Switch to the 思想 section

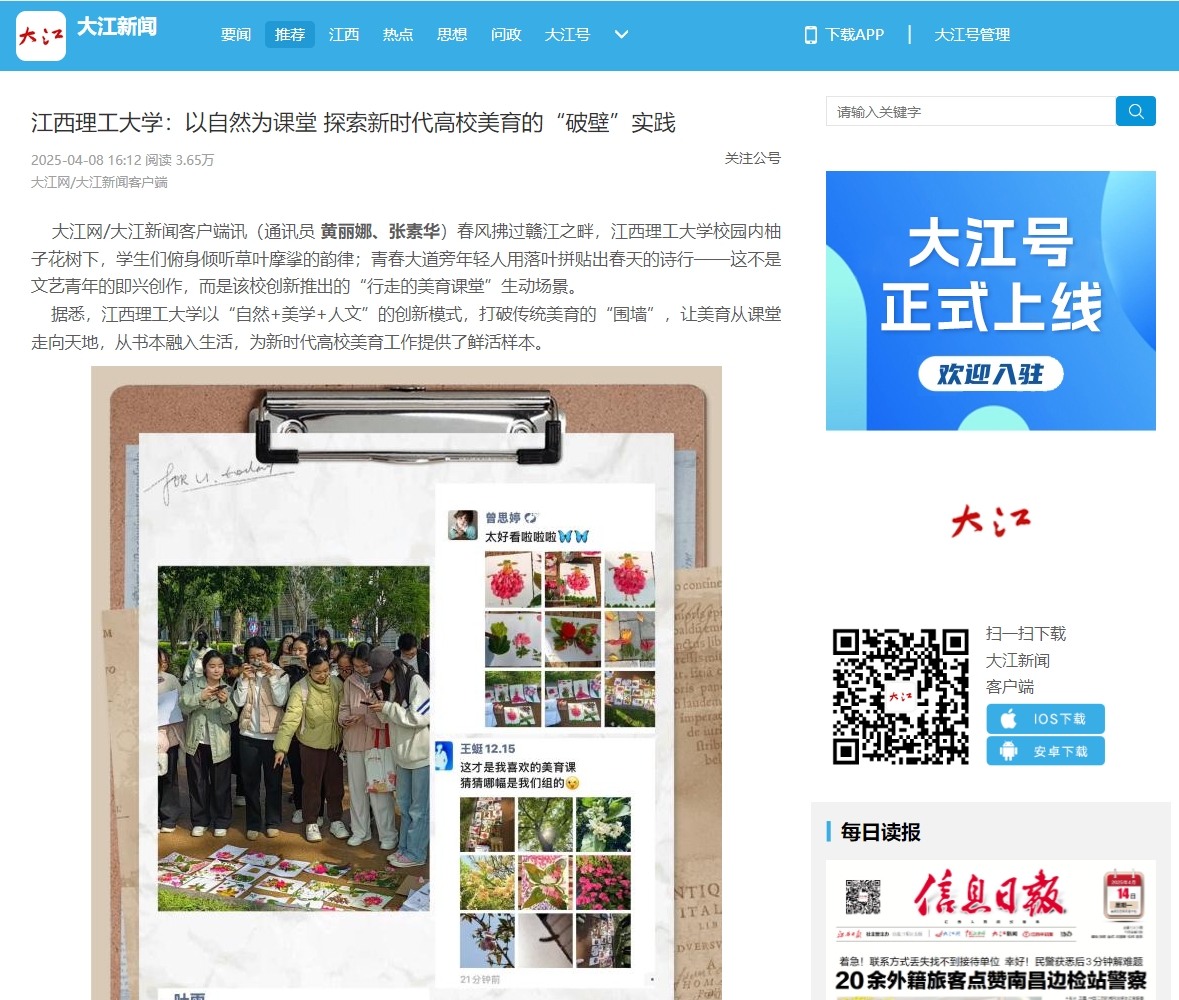(x=452, y=35)
